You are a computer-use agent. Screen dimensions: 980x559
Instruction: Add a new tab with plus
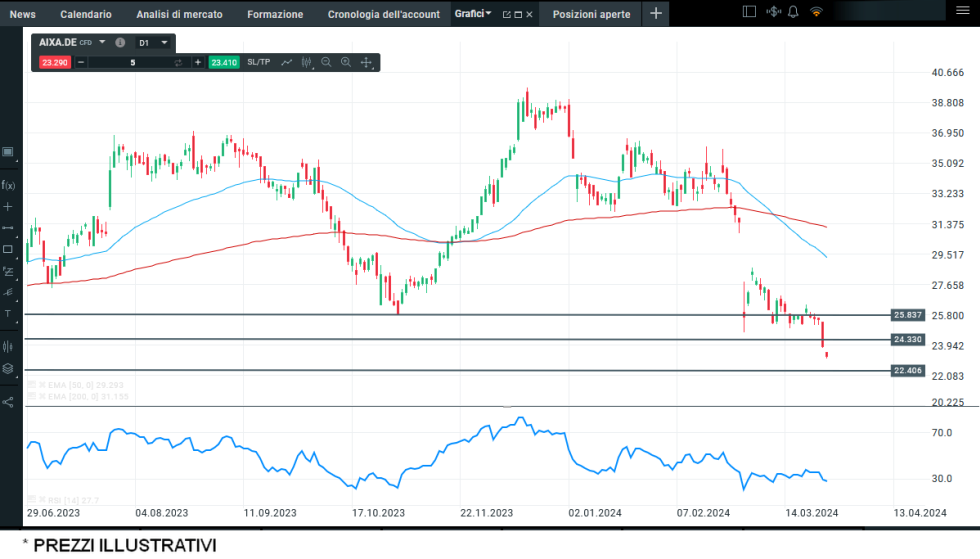pyautogui.click(x=656, y=13)
